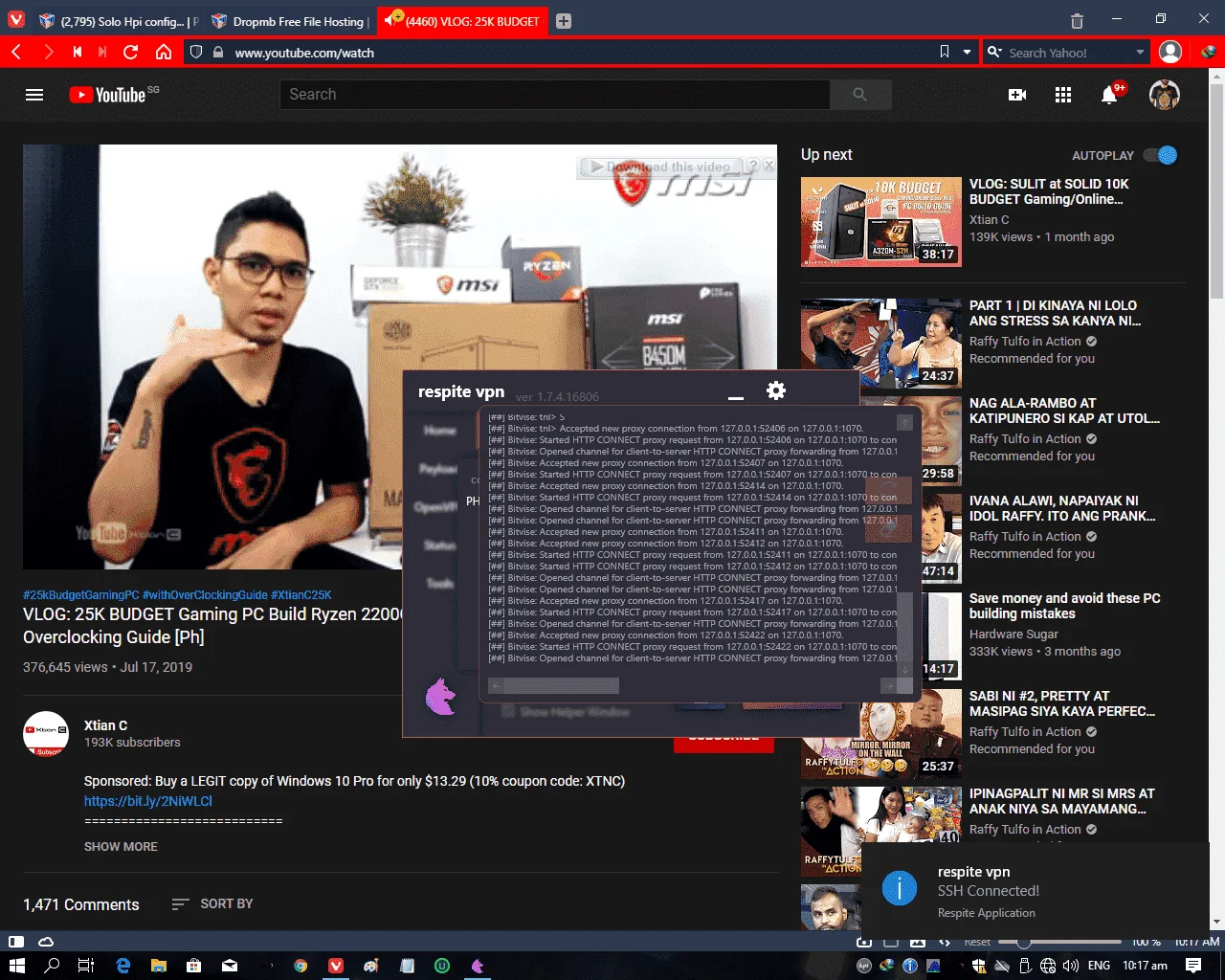The width and height of the screenshot is (1225, 980).
Task: Open a new browser tab
Action: coord(564,21)
